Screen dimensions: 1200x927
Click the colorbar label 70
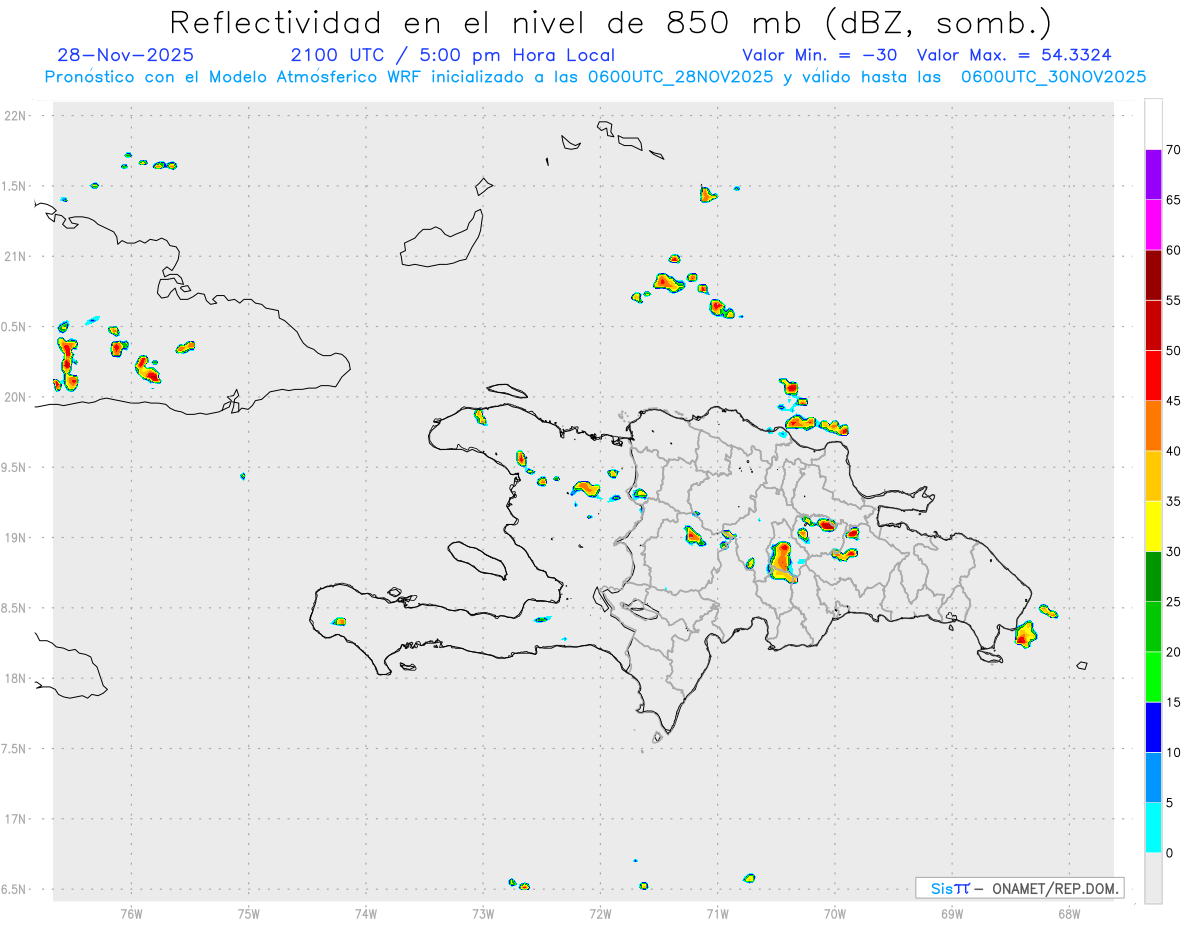(1174, 150)
